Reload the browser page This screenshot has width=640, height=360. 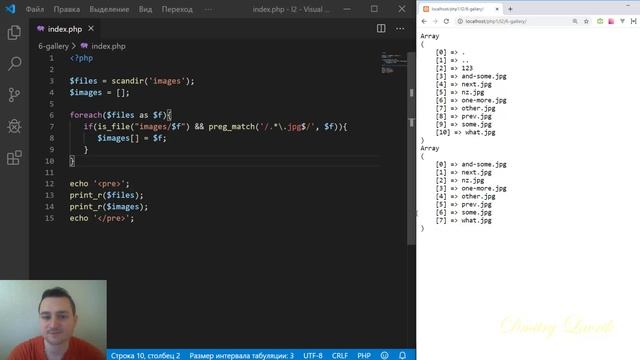click(x=446, y=21)
